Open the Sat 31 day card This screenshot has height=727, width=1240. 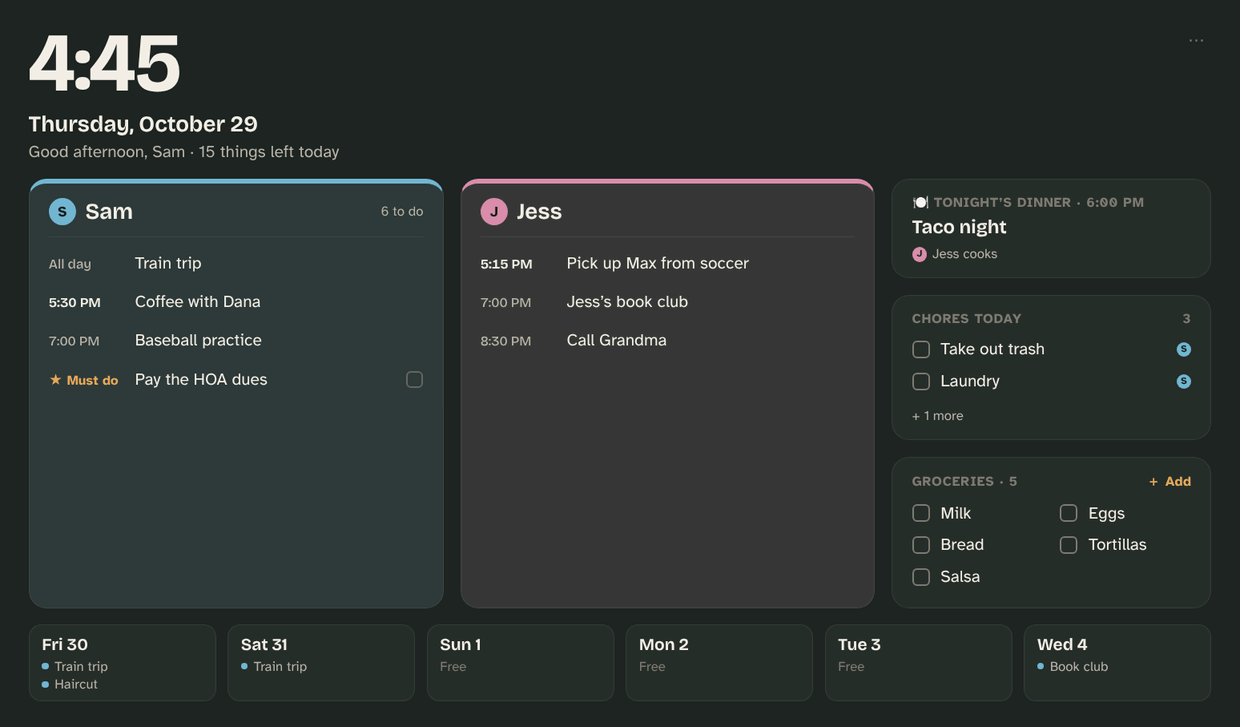(321, 663)
